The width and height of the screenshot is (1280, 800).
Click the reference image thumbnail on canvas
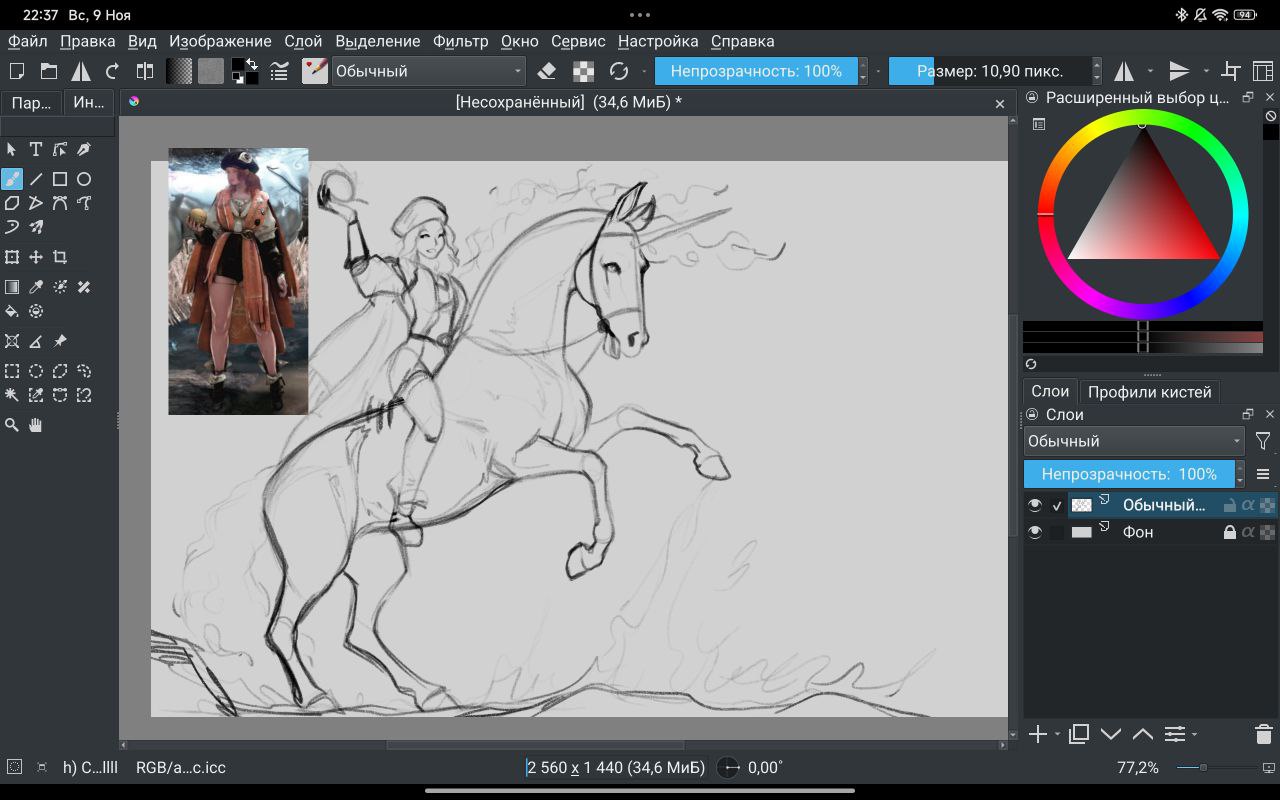[238, 281]
